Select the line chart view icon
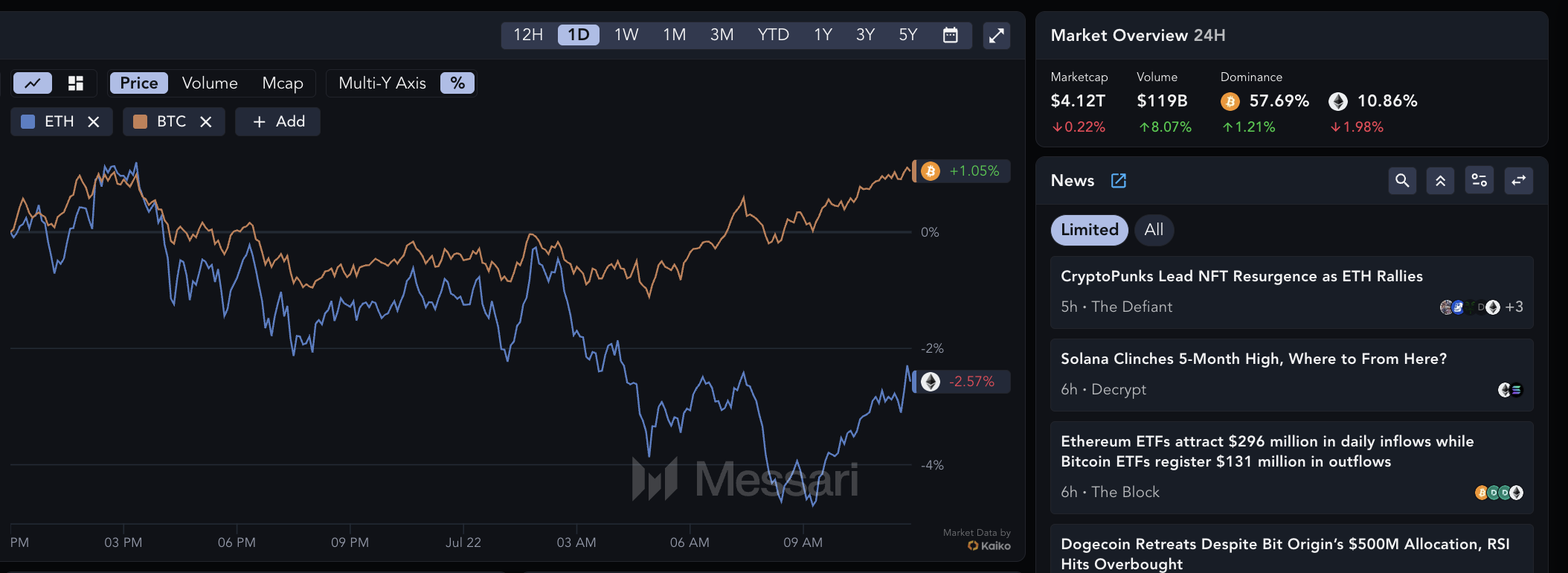This screenshot has height=573, width=1568. (33, 83)
